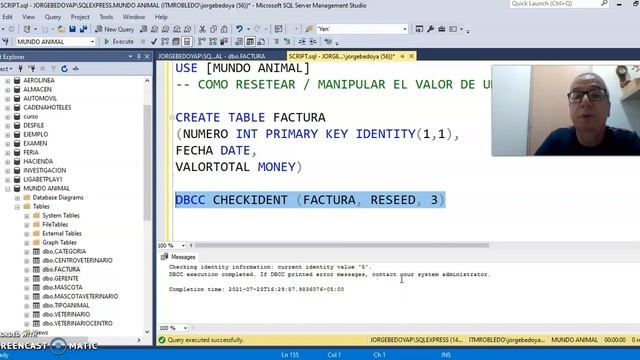The image size is (640, 360).
Task: Click the Parse checkmark icon
Action: coord(153,42)
